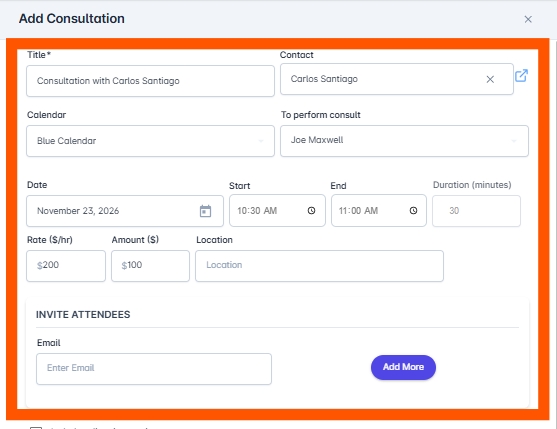Click the Enter Email attendee field

[x=154, y=369]
